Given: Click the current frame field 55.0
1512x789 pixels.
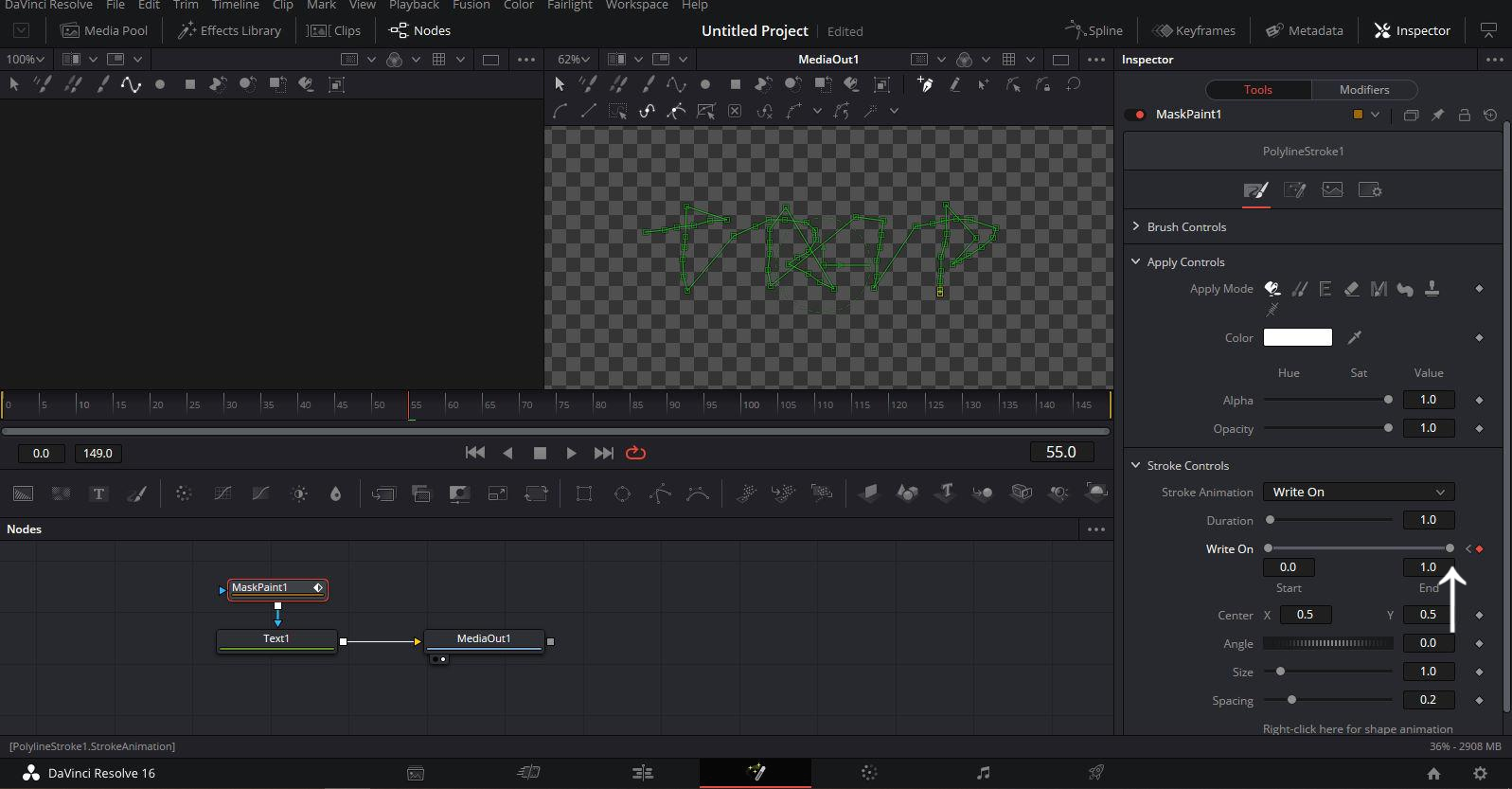Looking at the screenshot, I should [1061, 452].
